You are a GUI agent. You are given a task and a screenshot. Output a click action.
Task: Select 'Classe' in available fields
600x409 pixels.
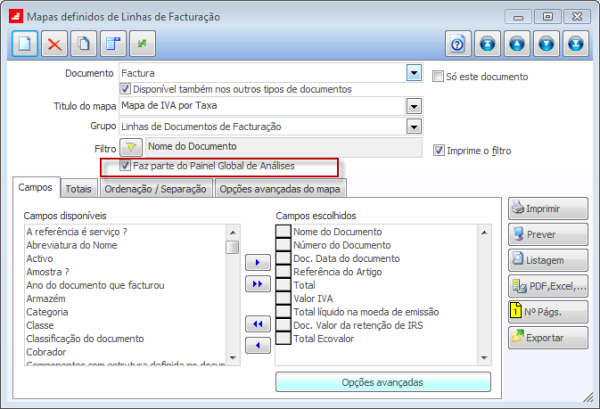point(40,326)
